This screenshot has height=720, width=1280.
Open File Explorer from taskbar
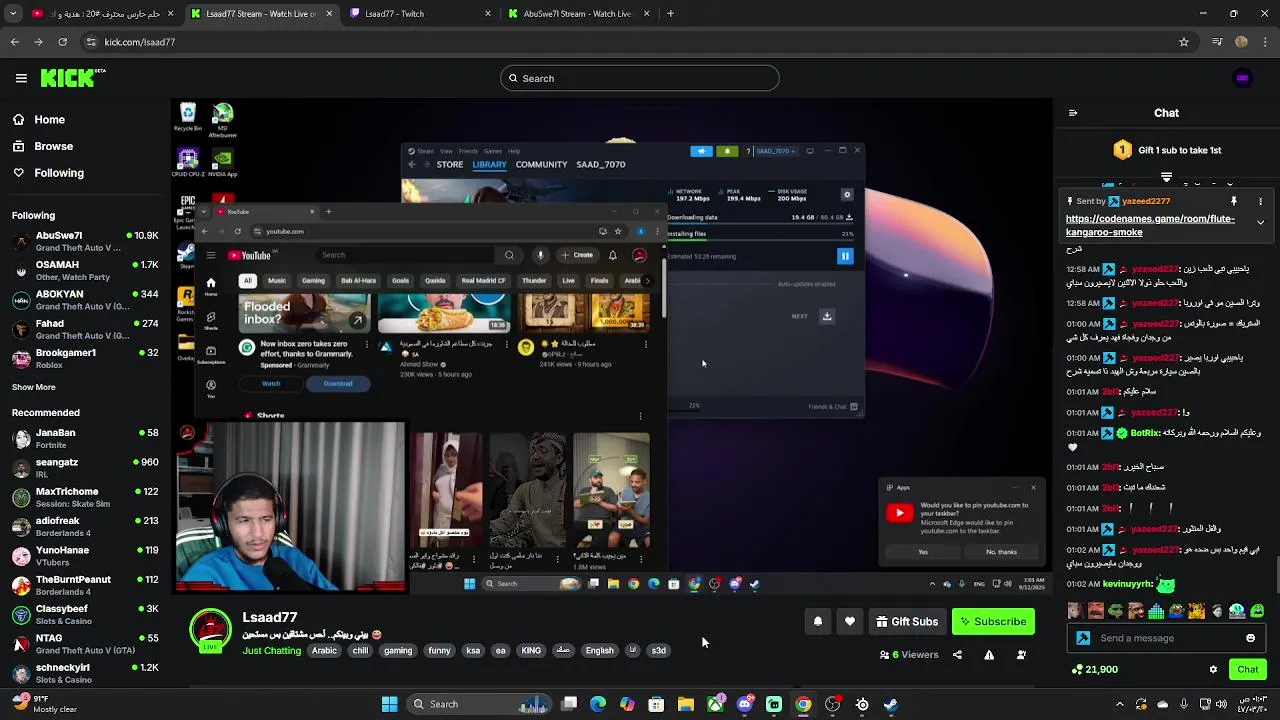point(686,704)
